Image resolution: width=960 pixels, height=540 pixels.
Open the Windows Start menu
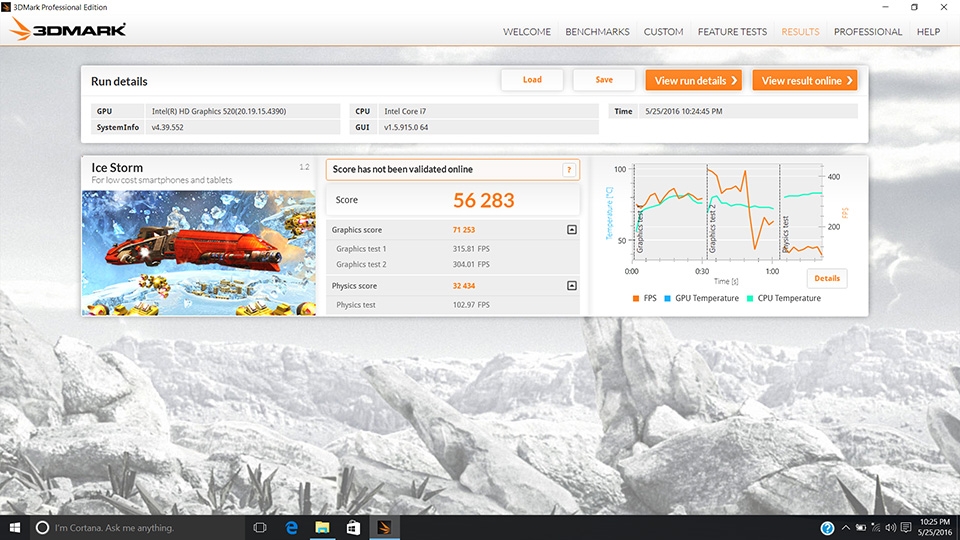[15, 527]
